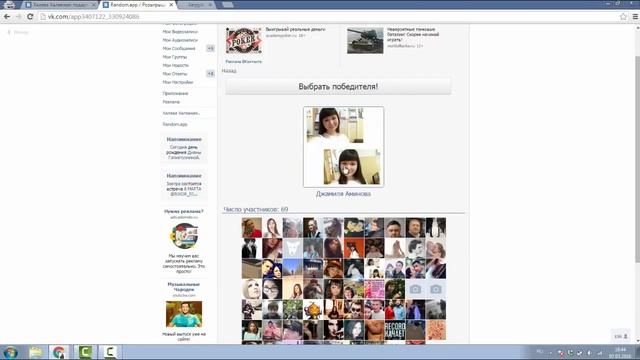Click the Мои Ответы counter badge
The image size is (640, 360).
210,74
